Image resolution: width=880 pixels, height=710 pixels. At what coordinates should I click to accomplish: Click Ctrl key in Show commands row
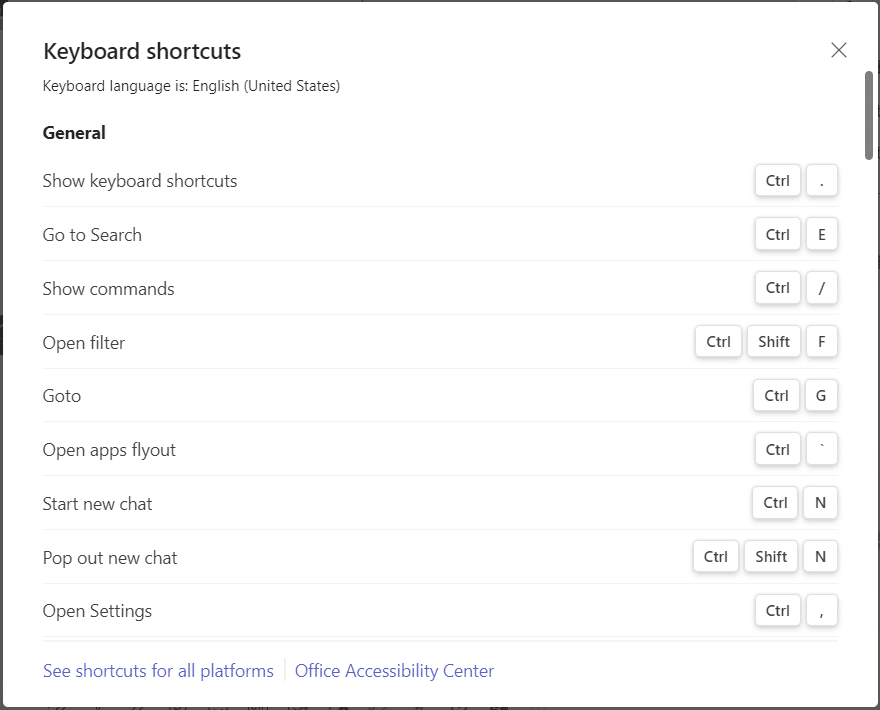tap(777, 287)
